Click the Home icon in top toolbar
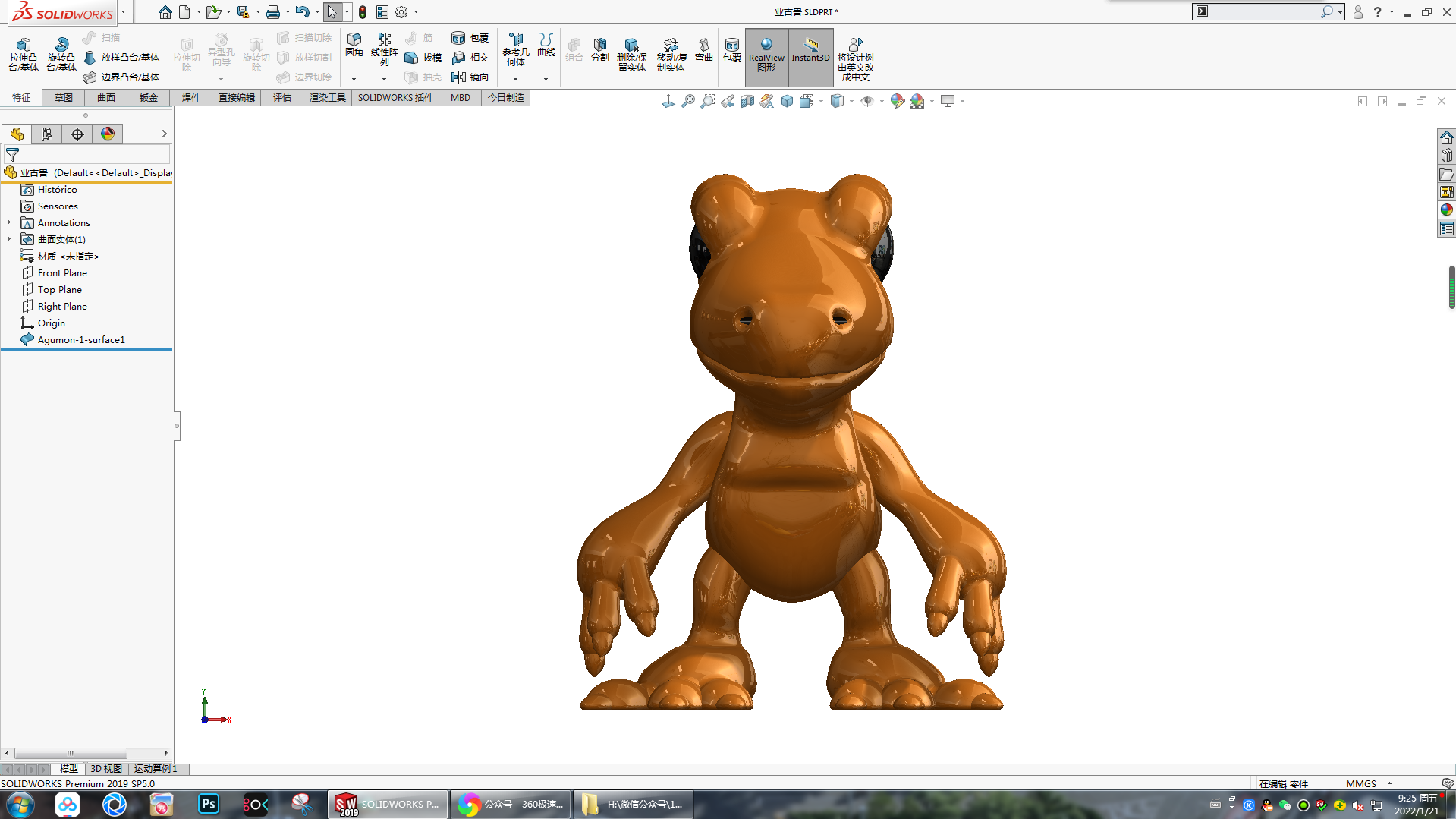Screen dimensions: 1456x819 point(165,12)
